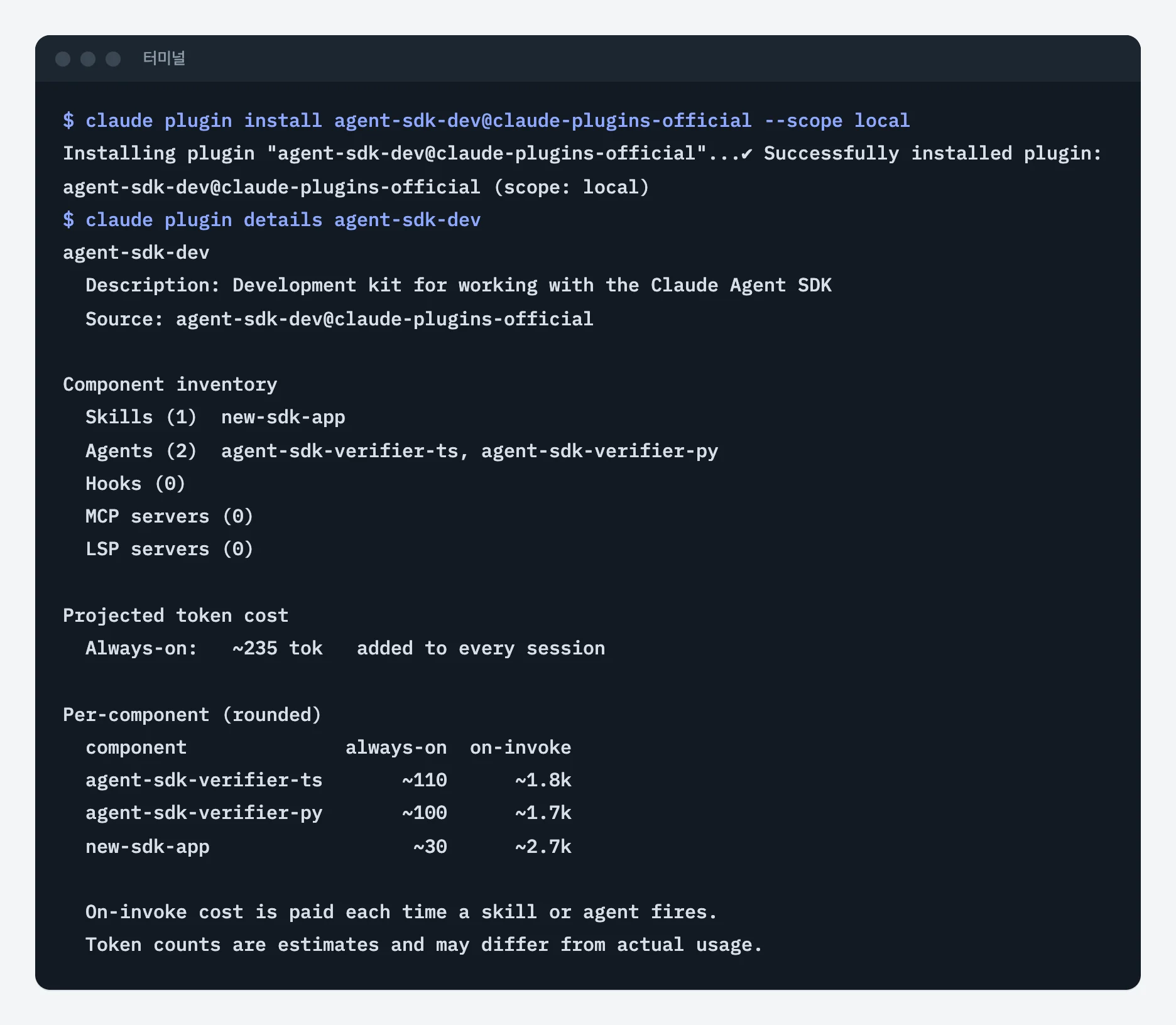Click the standalone 'agent-sdk-dev' output line
The width and height of the screenshot is (1176, 1025).
[x=136, y=252]
